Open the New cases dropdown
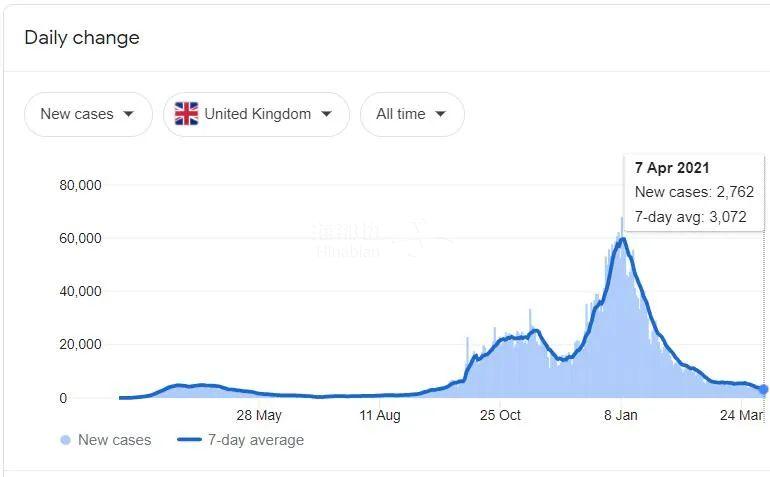This screenshot has width=770, height=477. 88,114
